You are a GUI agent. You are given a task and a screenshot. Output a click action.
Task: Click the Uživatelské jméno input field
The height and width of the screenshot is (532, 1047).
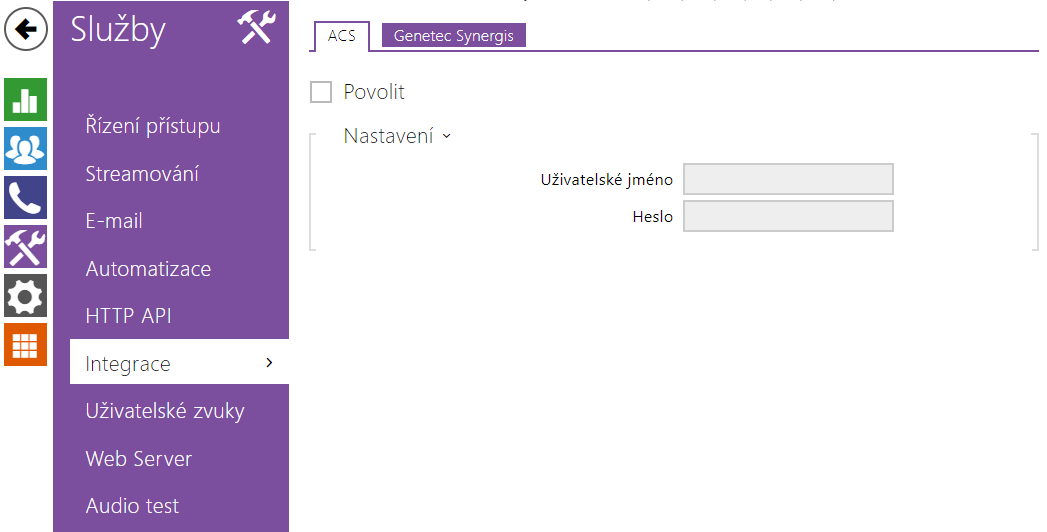click(788, 179)
